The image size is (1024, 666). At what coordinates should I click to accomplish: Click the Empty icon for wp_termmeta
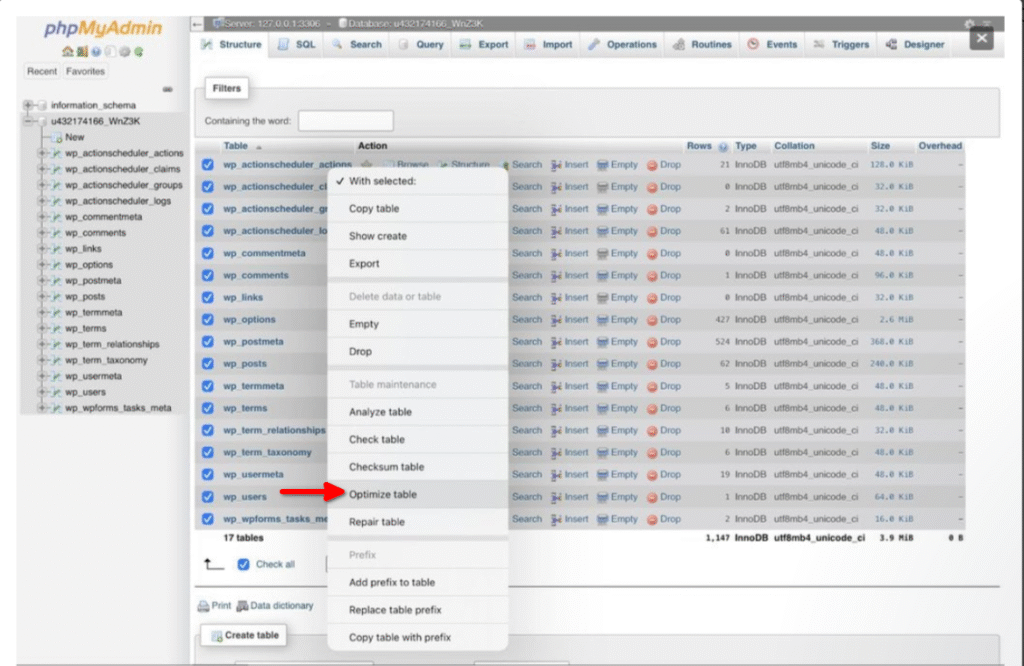point(603,387)
